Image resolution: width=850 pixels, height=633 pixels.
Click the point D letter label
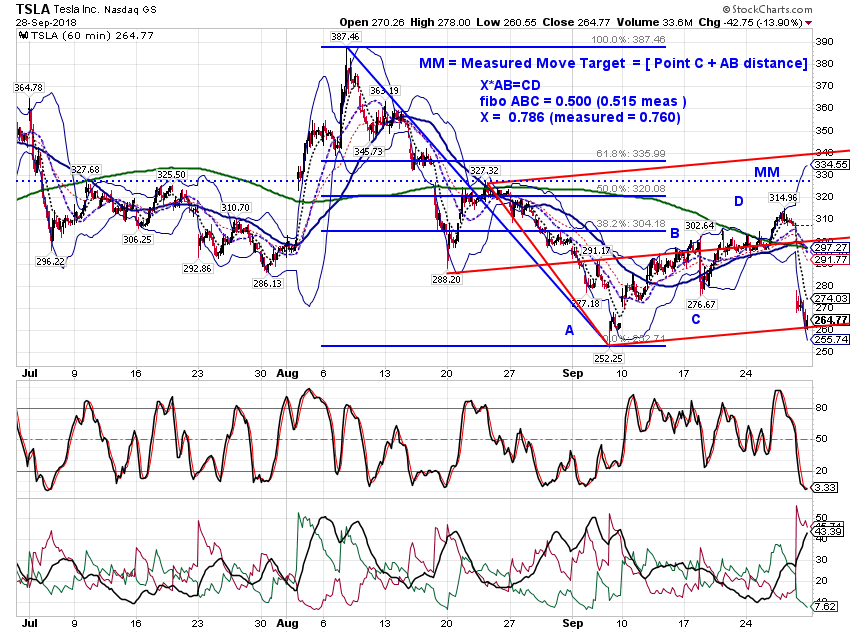738,202
